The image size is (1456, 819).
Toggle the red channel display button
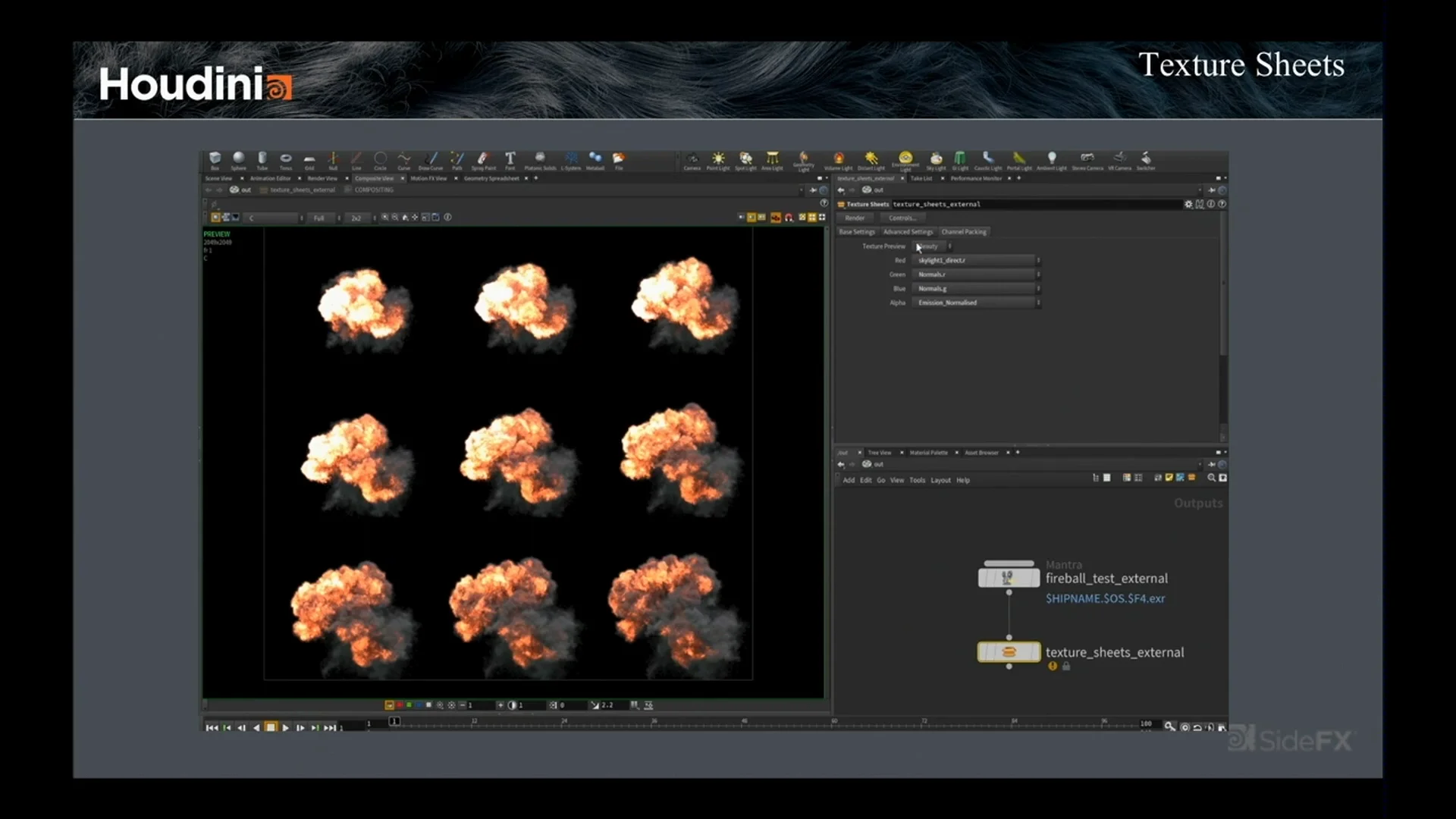pos(400,705)
